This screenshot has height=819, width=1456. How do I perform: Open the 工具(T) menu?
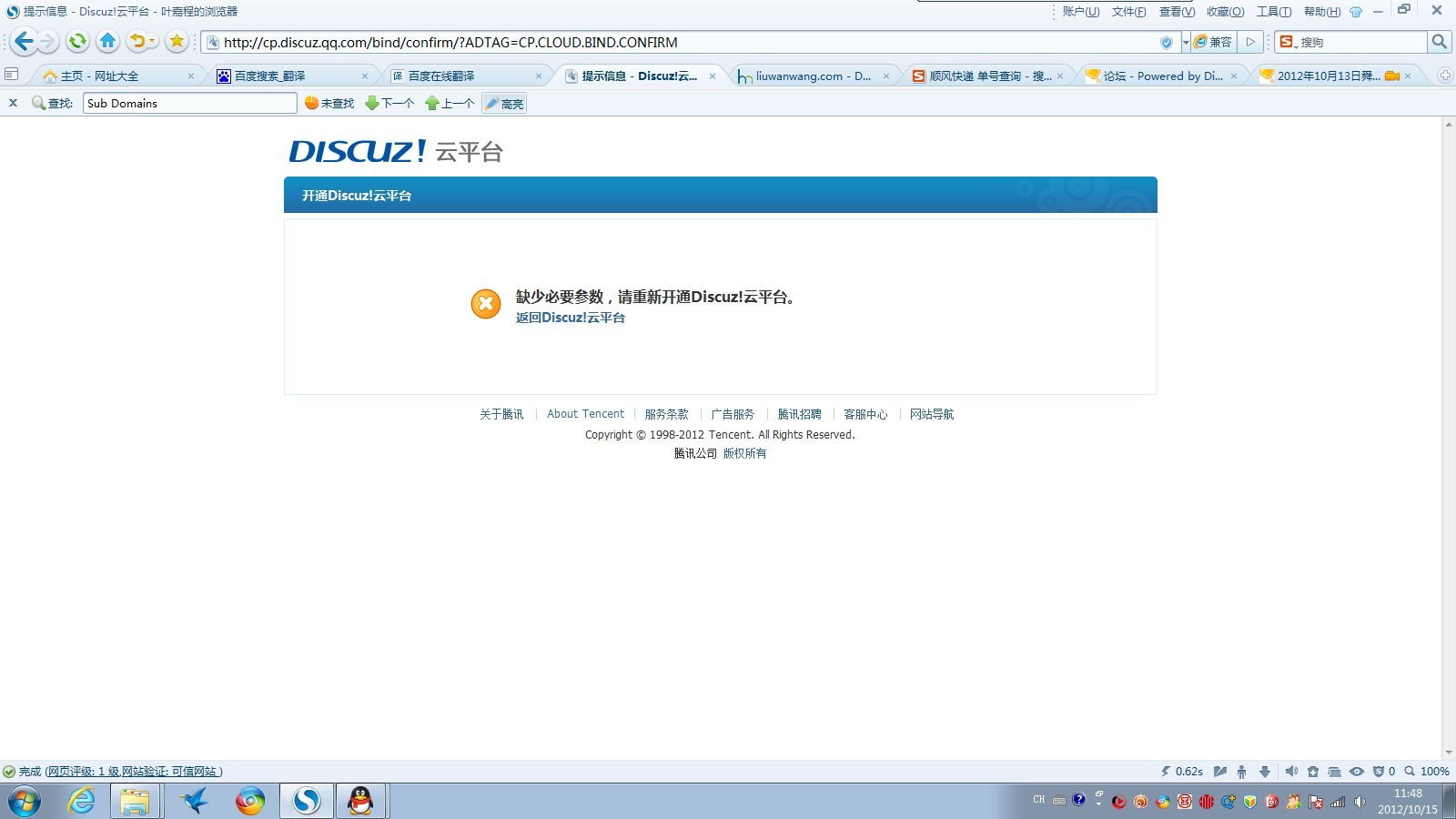click(x=1274, y=12)
